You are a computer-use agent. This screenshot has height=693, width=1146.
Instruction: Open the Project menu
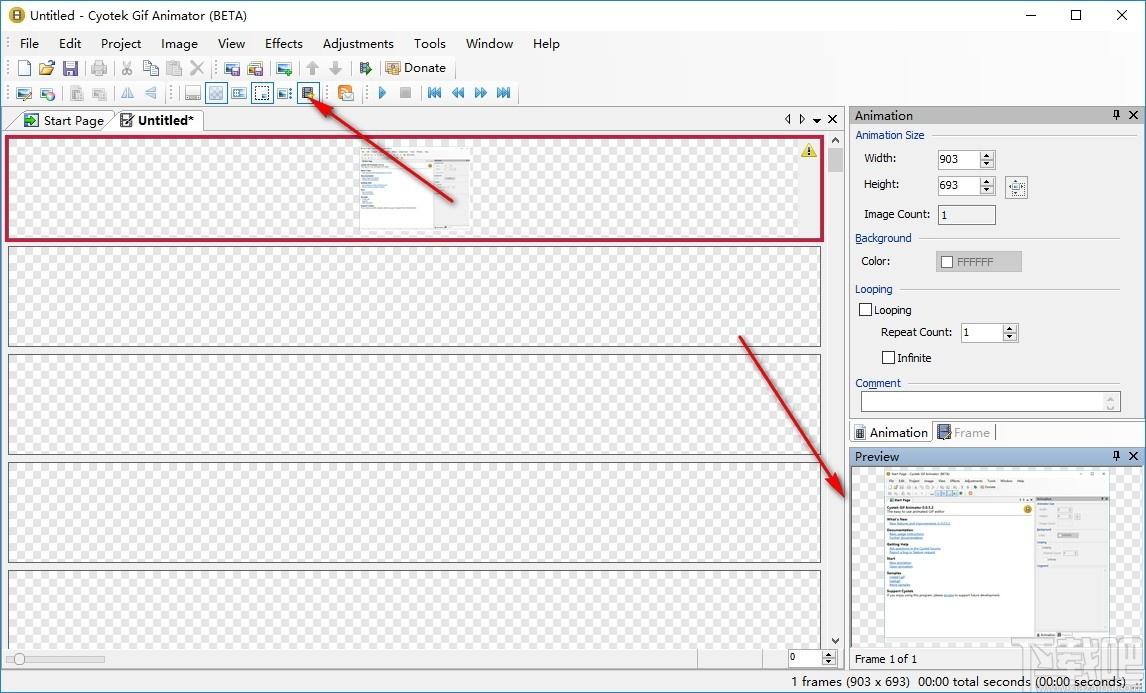point(121,43)
